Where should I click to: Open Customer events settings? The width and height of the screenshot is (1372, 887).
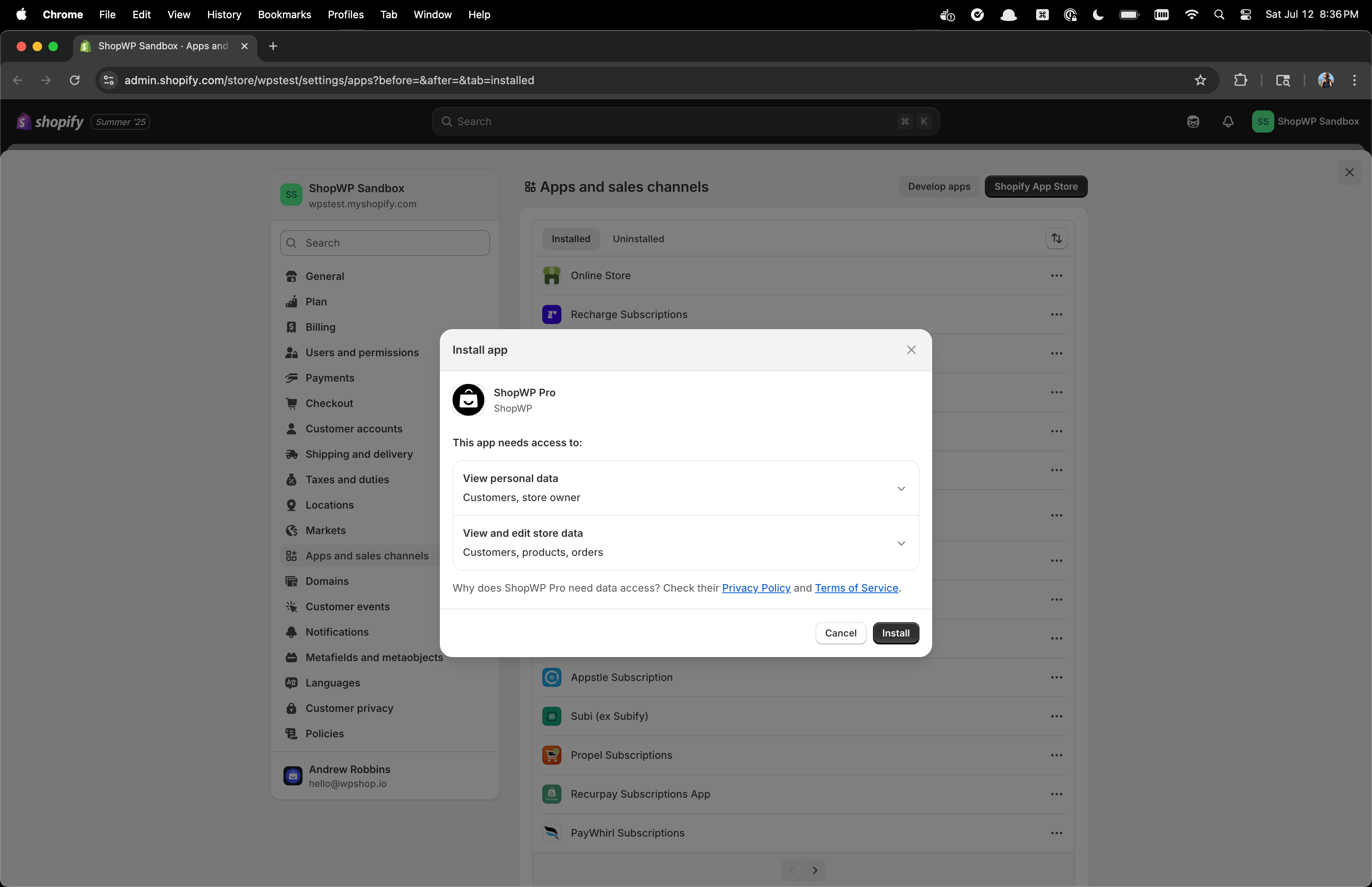360,607
